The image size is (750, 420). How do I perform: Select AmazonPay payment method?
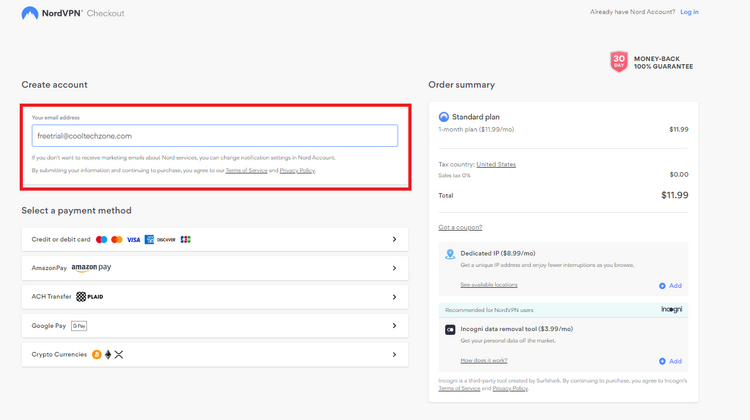[215, 268]
